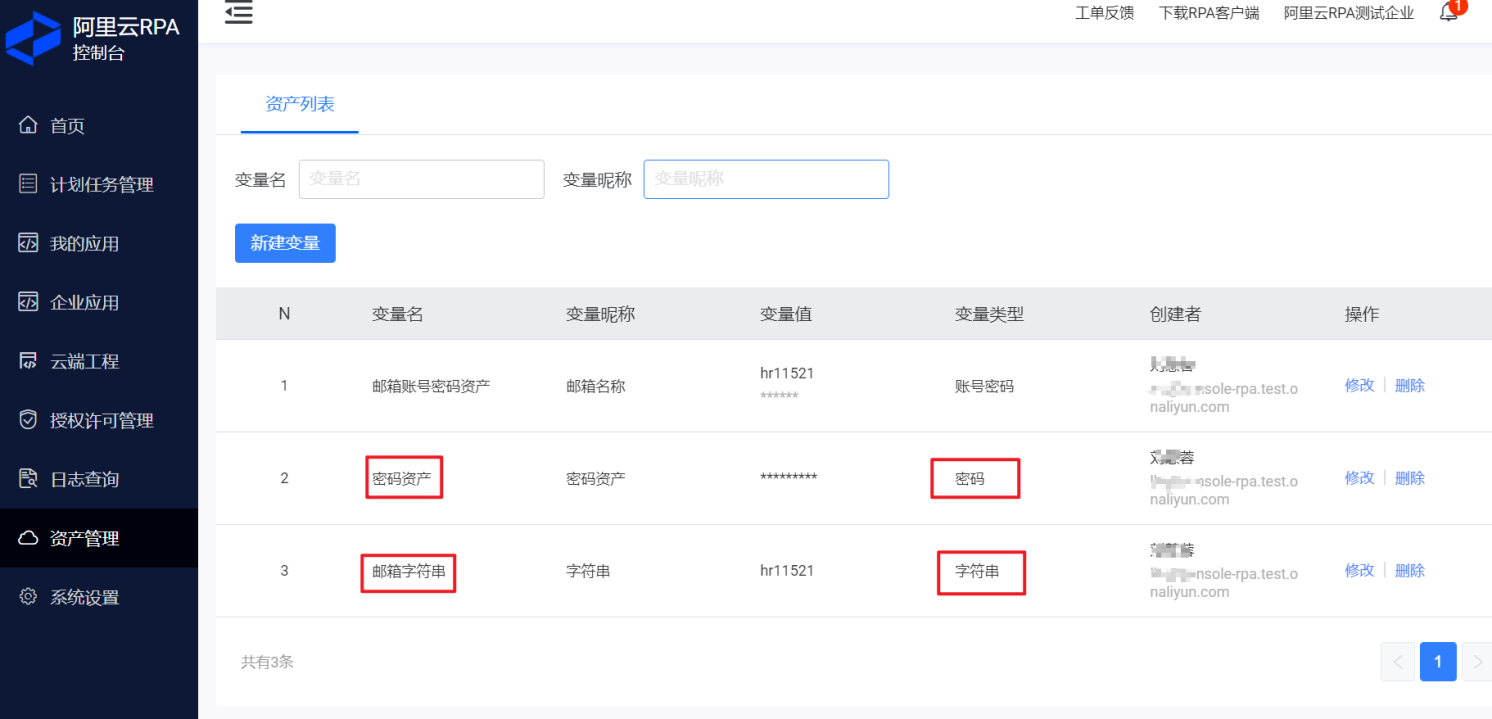The image size is (1492, 719).
Task: Click 修改 for 邮箱账号密码资产 row
Action: (x=1359, y=385)
